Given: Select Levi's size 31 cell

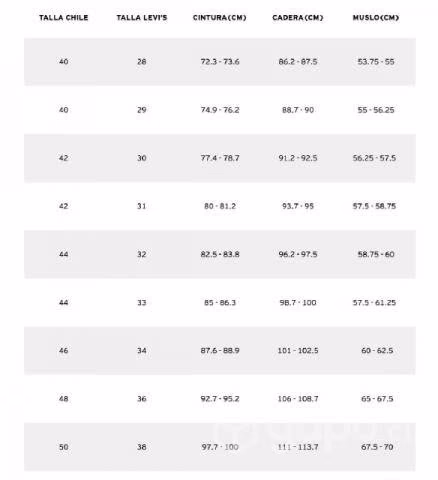Looking at the screenshot, I should pyautogui.click(x=142, y=206).
